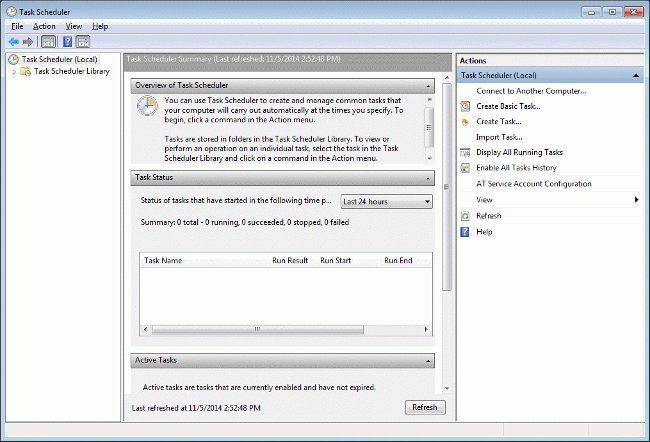This screenshot has height=442, width=650.
Task: Click the Run Start column header
Action: (335, 260)
